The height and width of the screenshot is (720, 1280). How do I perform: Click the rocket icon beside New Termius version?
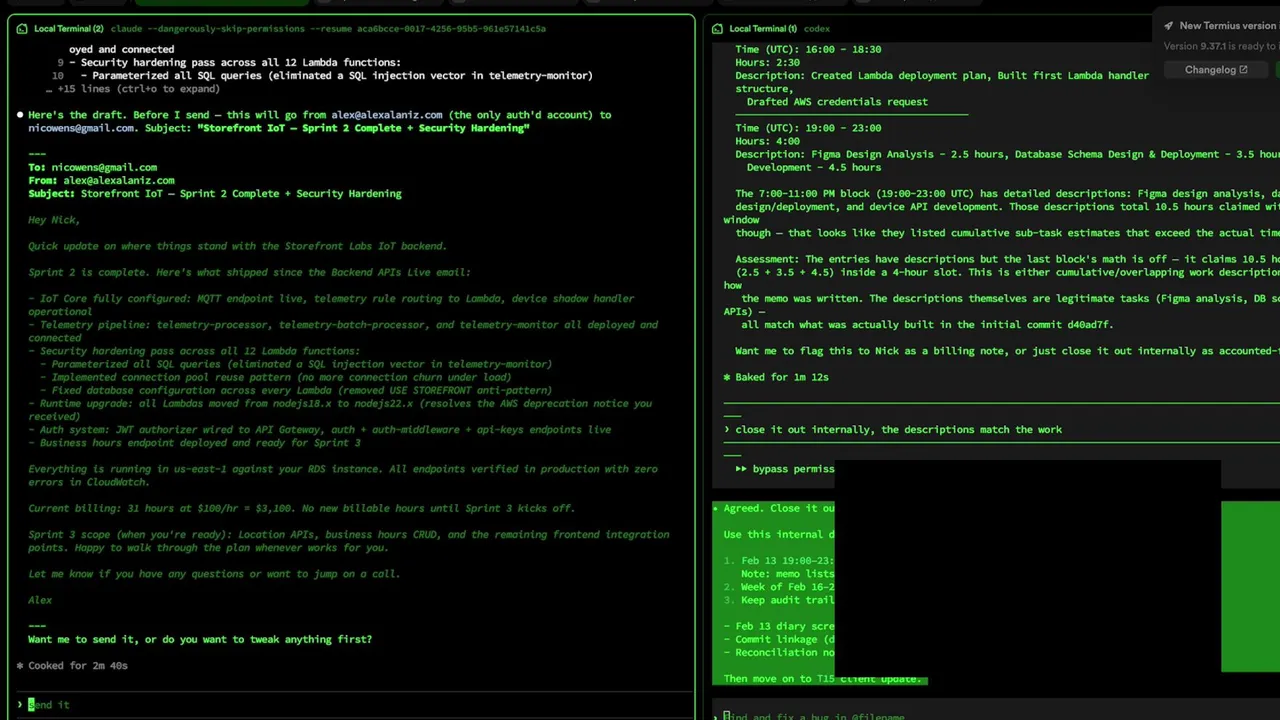1168,26
